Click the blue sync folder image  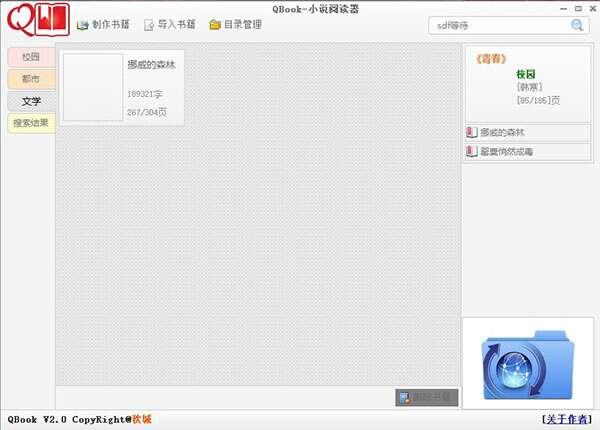click(x=528, y=363)
